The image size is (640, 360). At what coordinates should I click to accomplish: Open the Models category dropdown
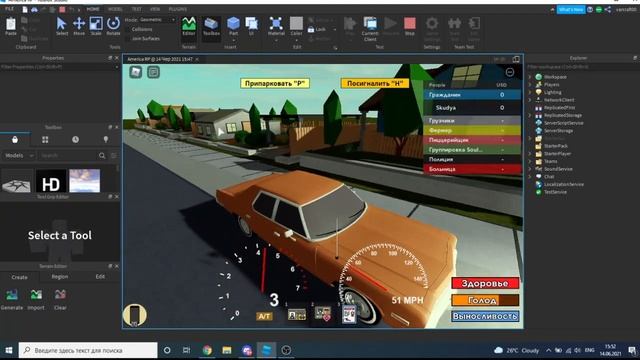click(19, 156)
